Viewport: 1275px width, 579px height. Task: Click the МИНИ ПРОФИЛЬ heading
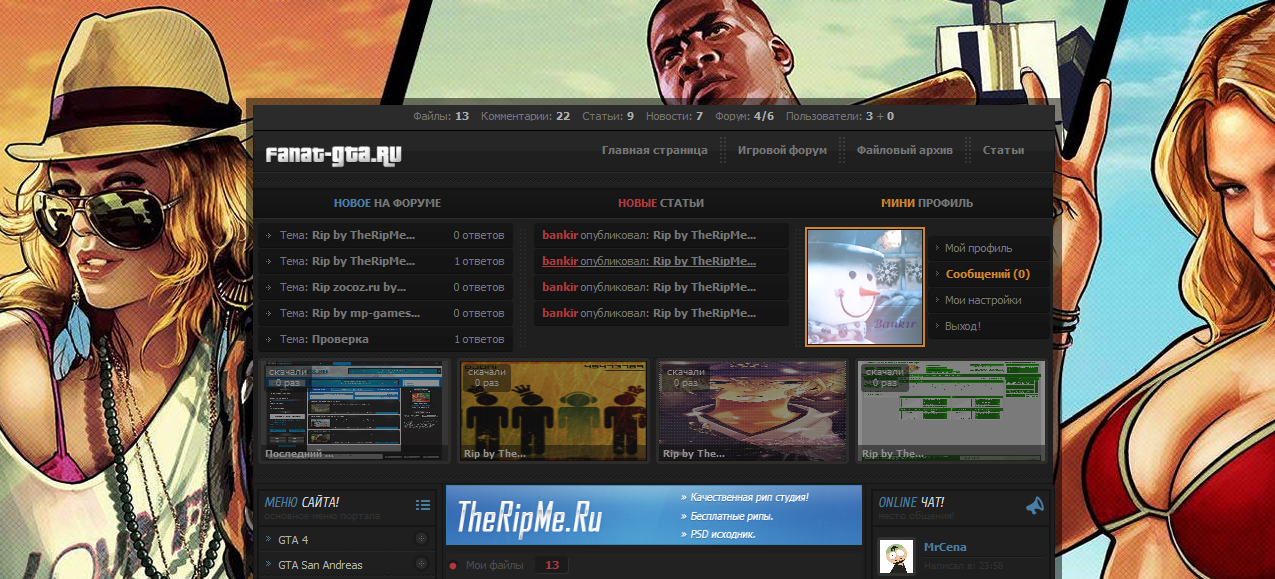click(927, 203)
